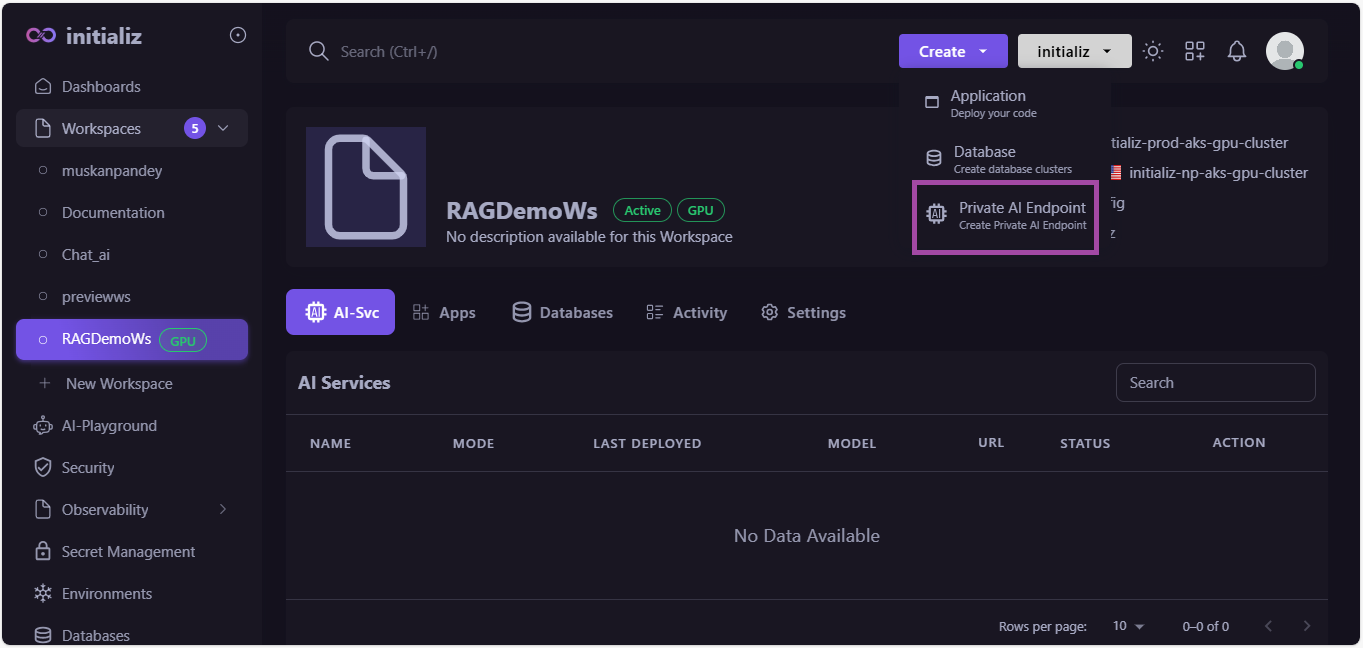The width and height of the screenshot is (1363, 648).
Task: Open Dashboards from the sidebar
Action: (x=98, y=86)
